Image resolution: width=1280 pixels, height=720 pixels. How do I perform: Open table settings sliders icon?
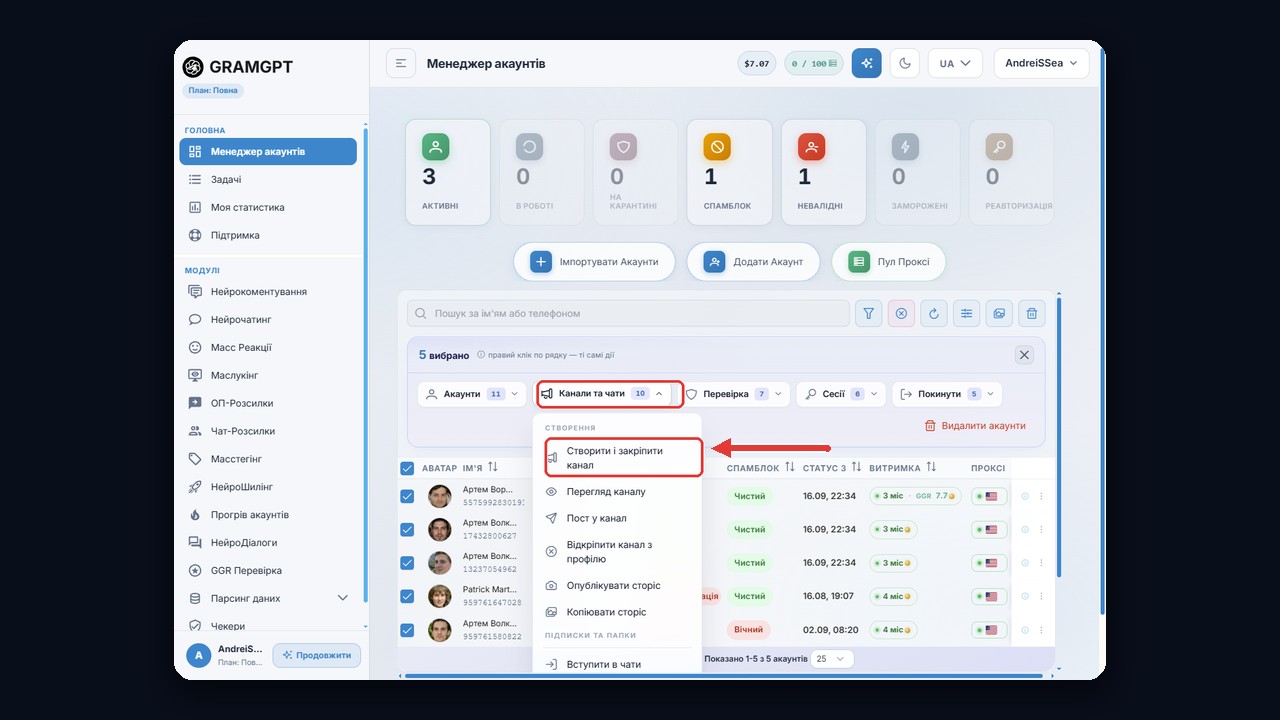(966, 313)
